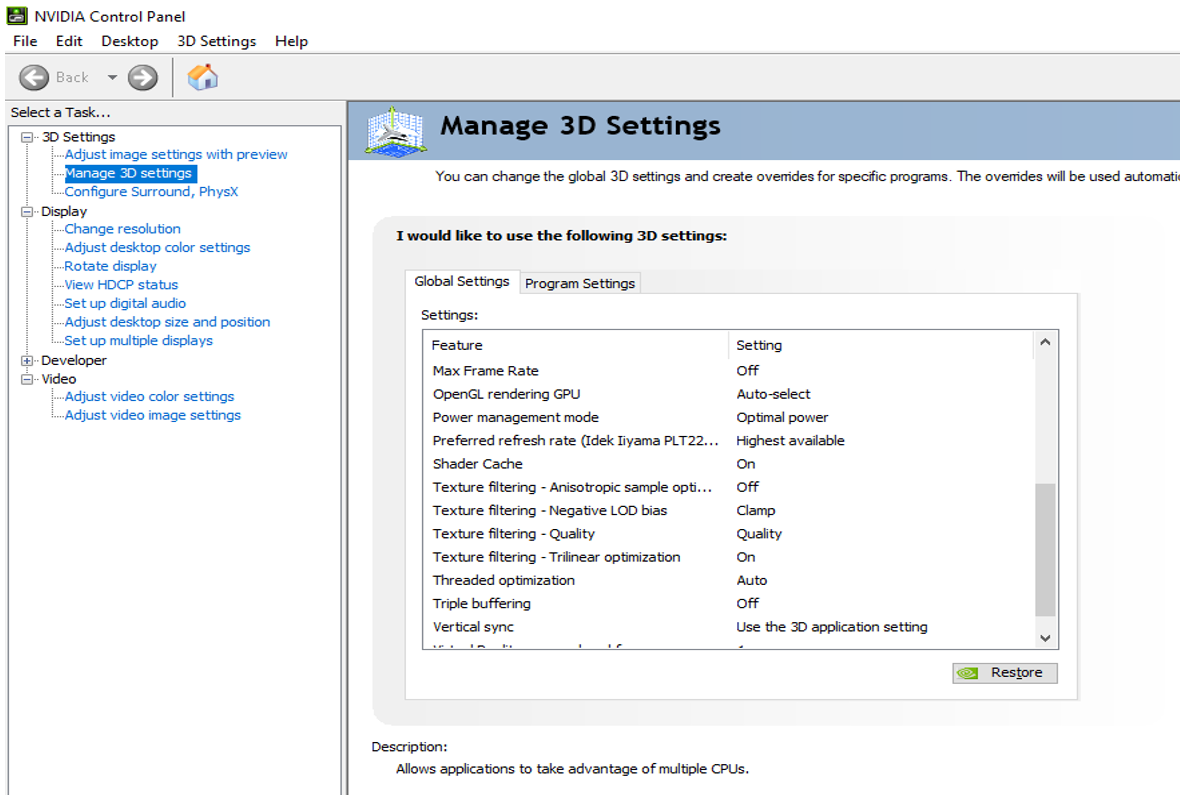
Task: Open the File menu
Action: point(25,41)
